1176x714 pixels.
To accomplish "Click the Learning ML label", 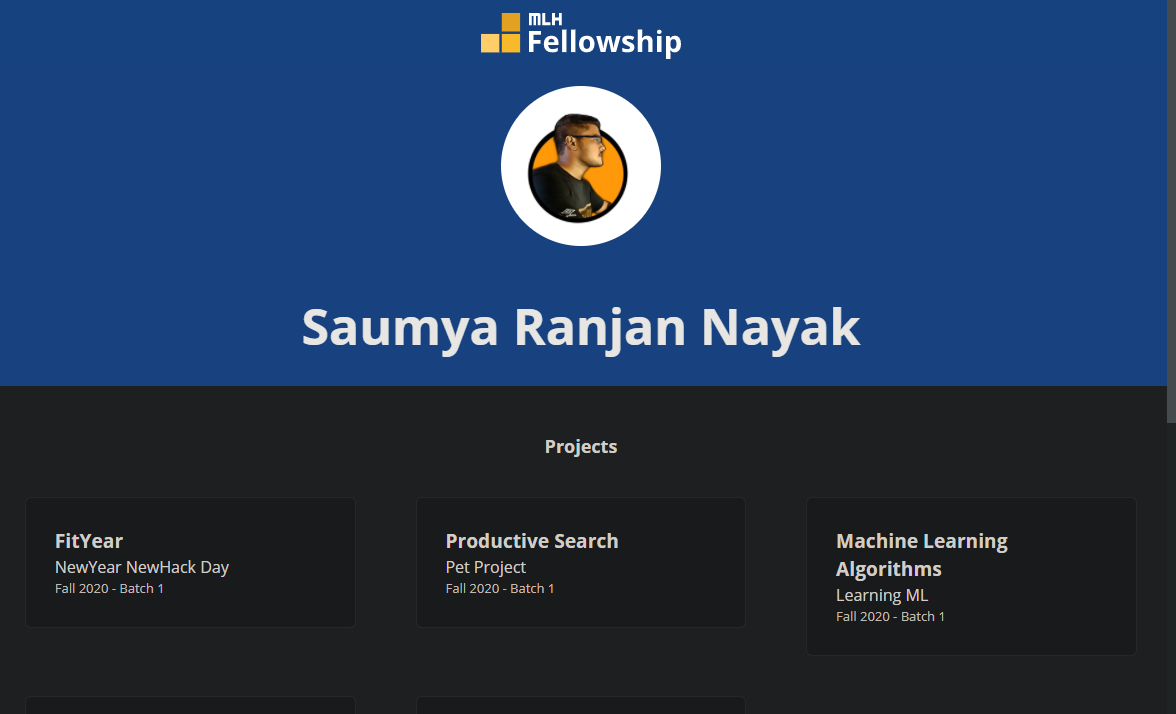I will pos(882,595).
